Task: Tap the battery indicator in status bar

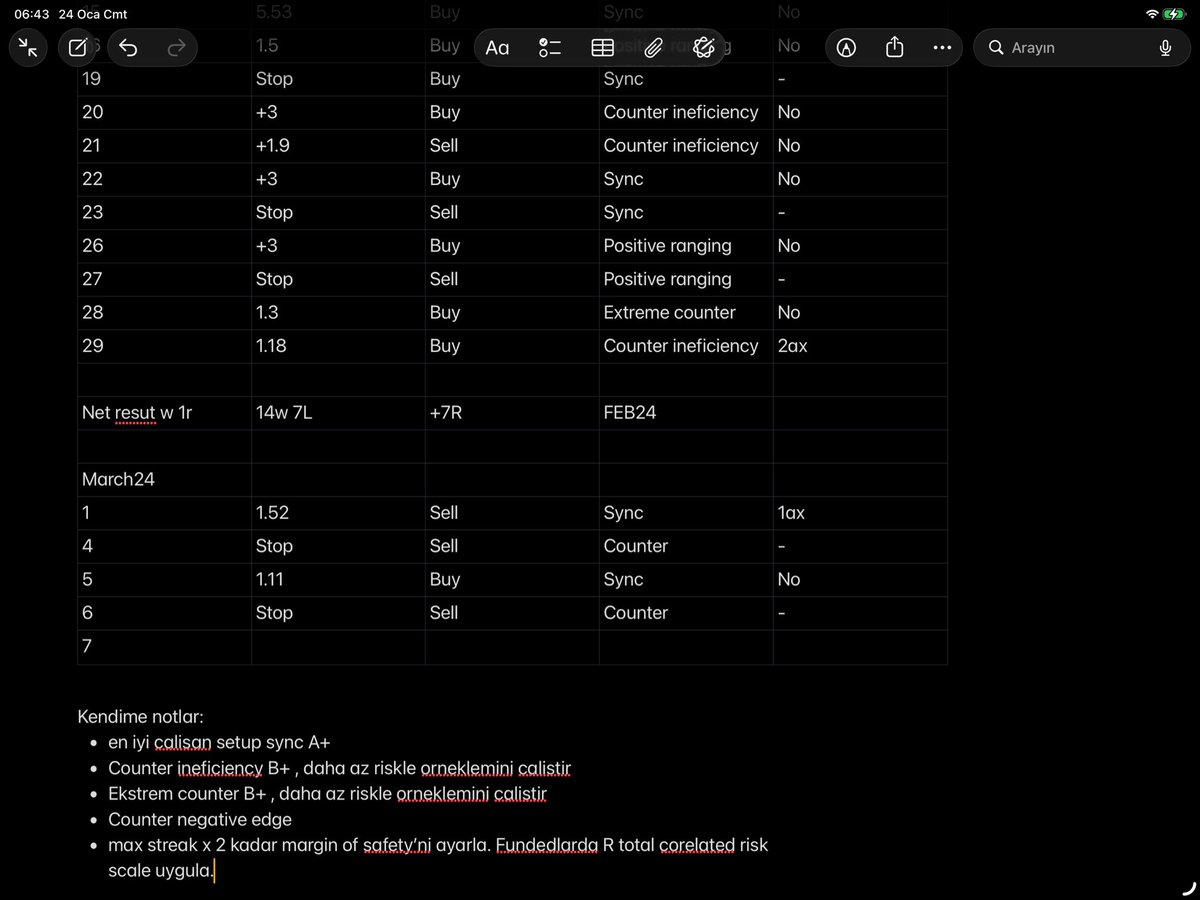Action: click(x=1175, y=14)
